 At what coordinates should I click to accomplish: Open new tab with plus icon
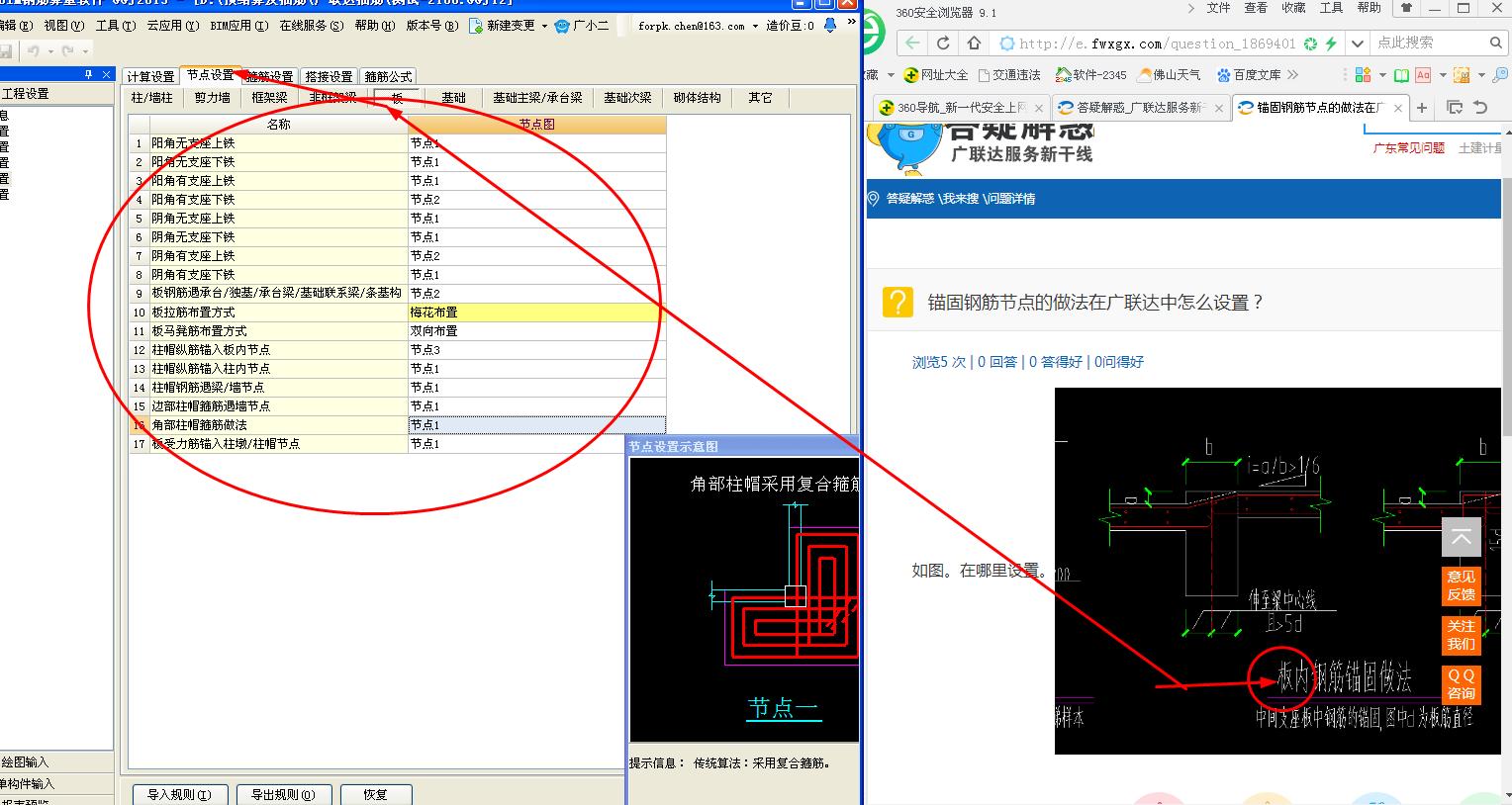pyautogui.click(x=1422, y=108)
